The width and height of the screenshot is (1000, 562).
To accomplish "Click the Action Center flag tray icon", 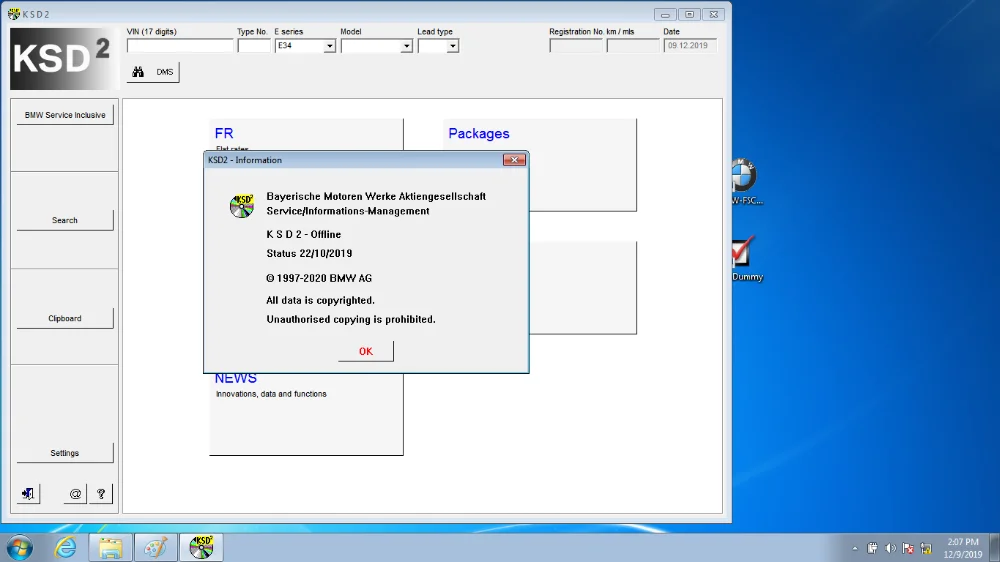I will click(908, 549).
